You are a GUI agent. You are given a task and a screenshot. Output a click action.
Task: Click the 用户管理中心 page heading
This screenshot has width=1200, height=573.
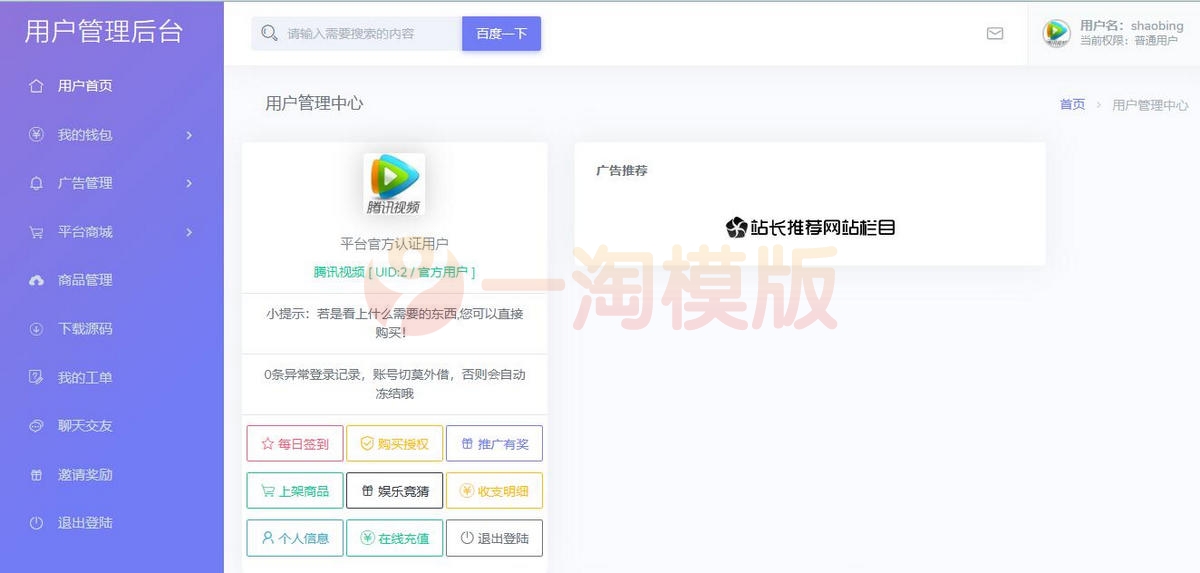point(314,103)
